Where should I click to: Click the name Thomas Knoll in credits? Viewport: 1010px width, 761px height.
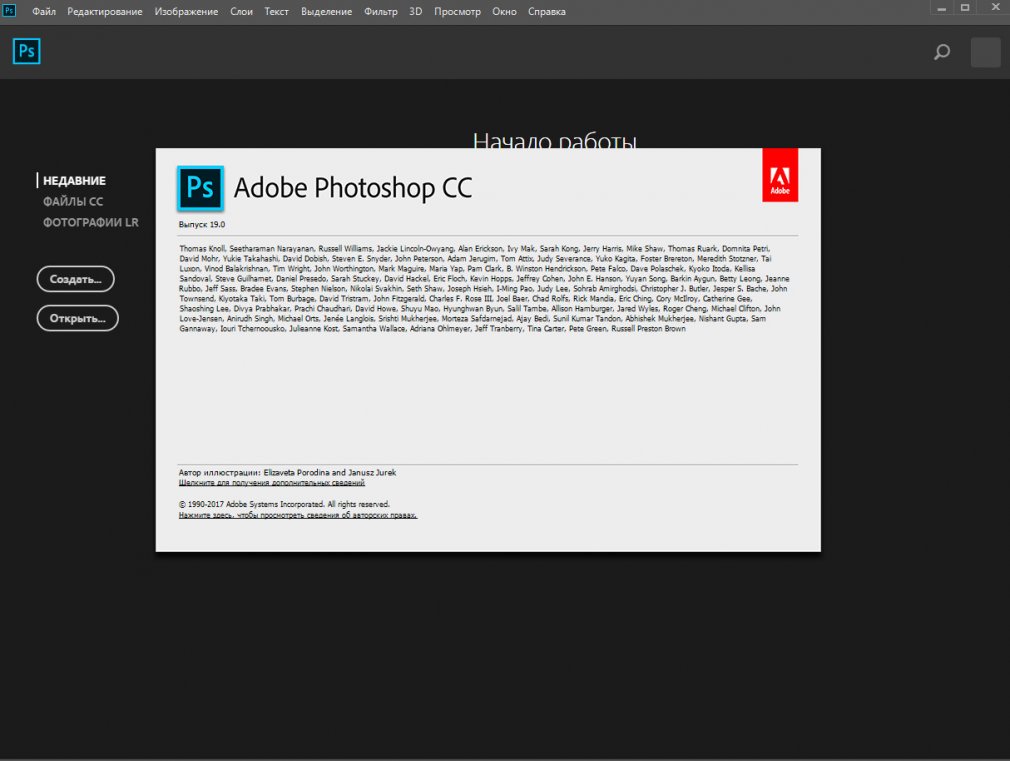tap(202, 248)
